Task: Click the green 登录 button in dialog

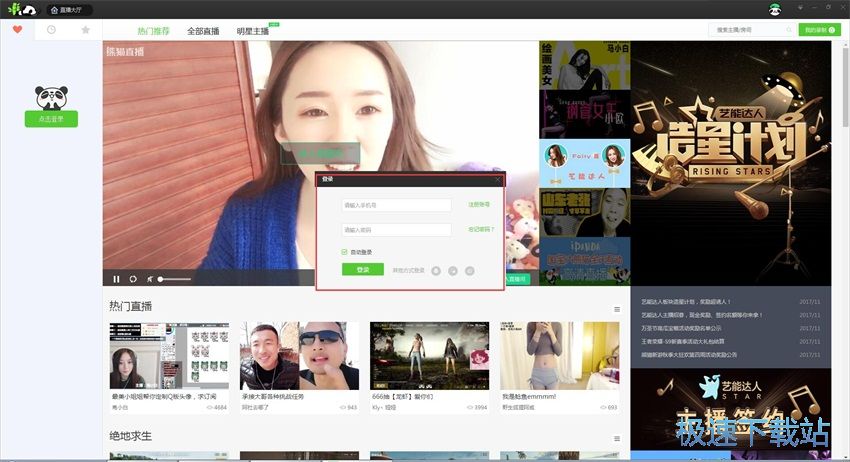Action: click(x=363, y=270)
